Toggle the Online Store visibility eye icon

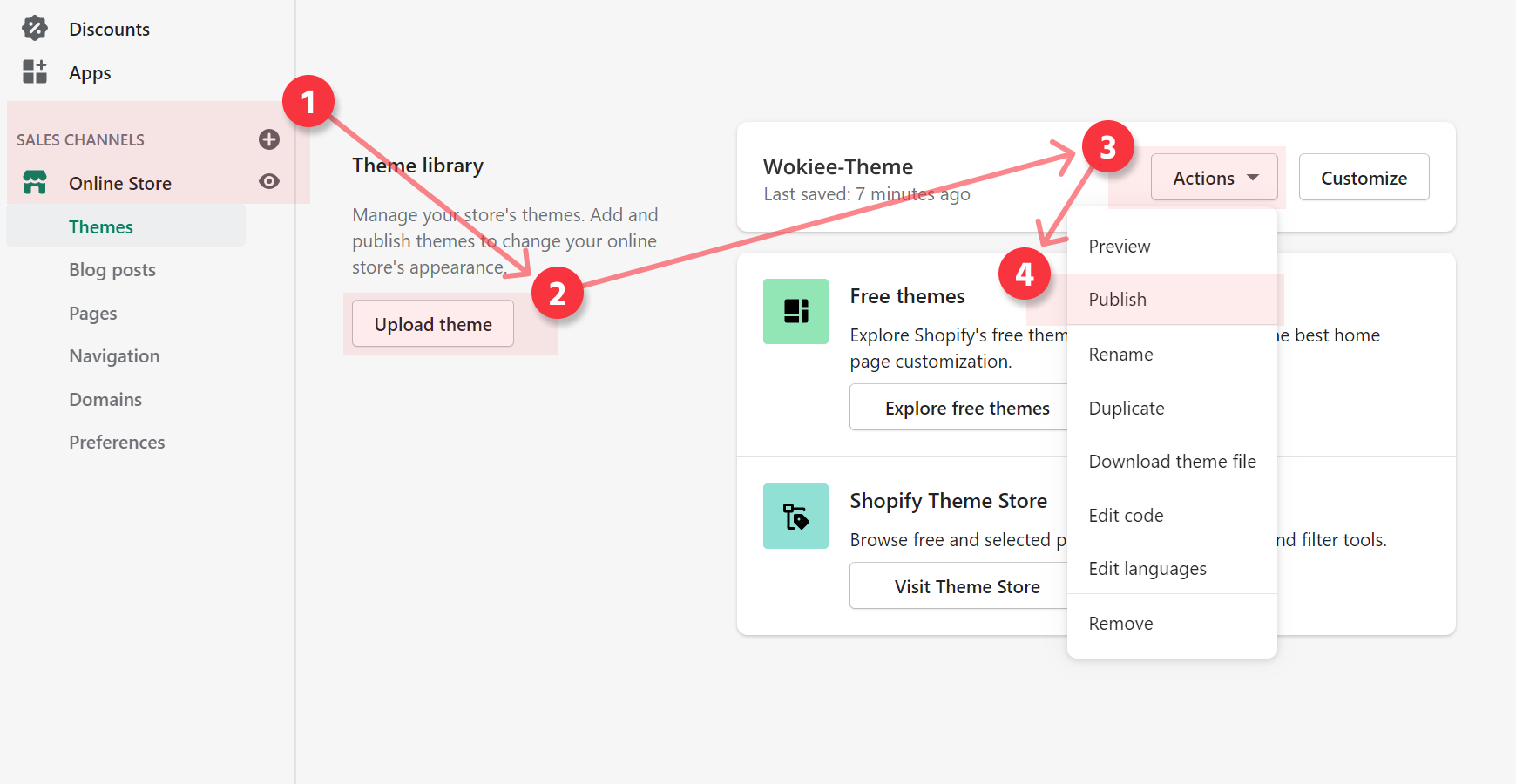tap(268, 181)
